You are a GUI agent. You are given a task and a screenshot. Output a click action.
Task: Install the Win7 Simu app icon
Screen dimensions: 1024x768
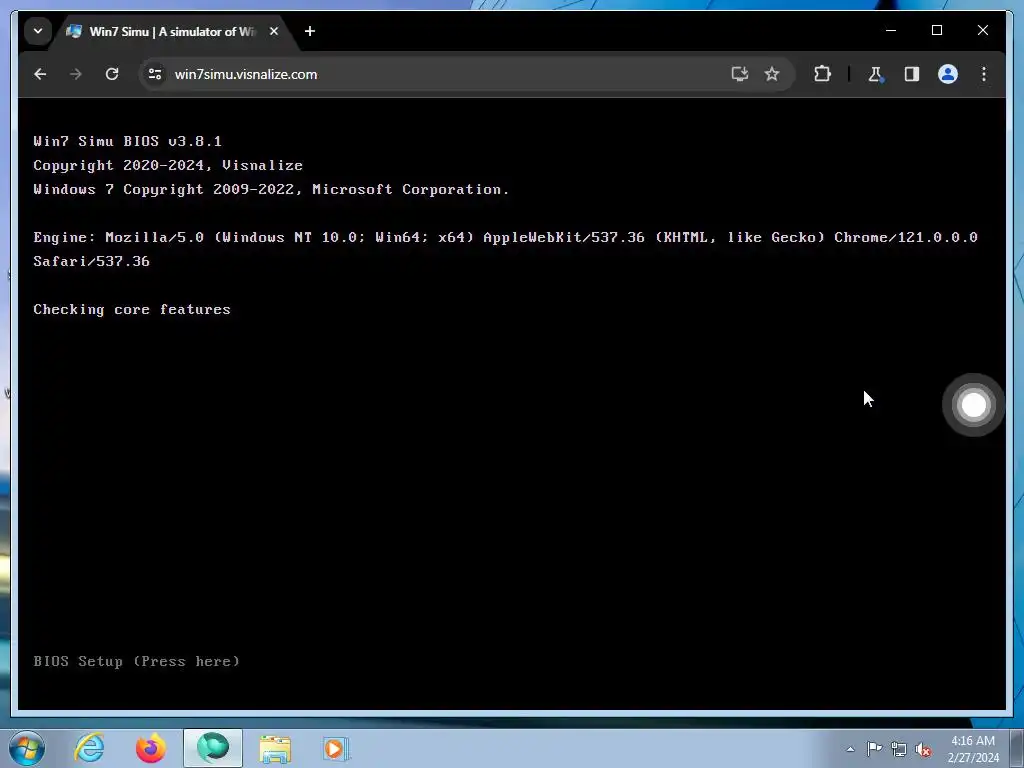[739, 74]
